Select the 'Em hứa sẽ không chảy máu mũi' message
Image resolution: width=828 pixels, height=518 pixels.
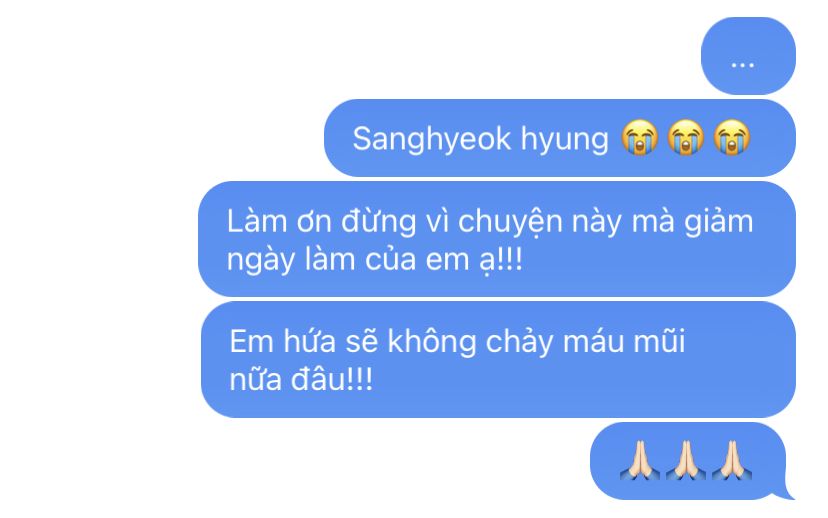coord(498,360)
